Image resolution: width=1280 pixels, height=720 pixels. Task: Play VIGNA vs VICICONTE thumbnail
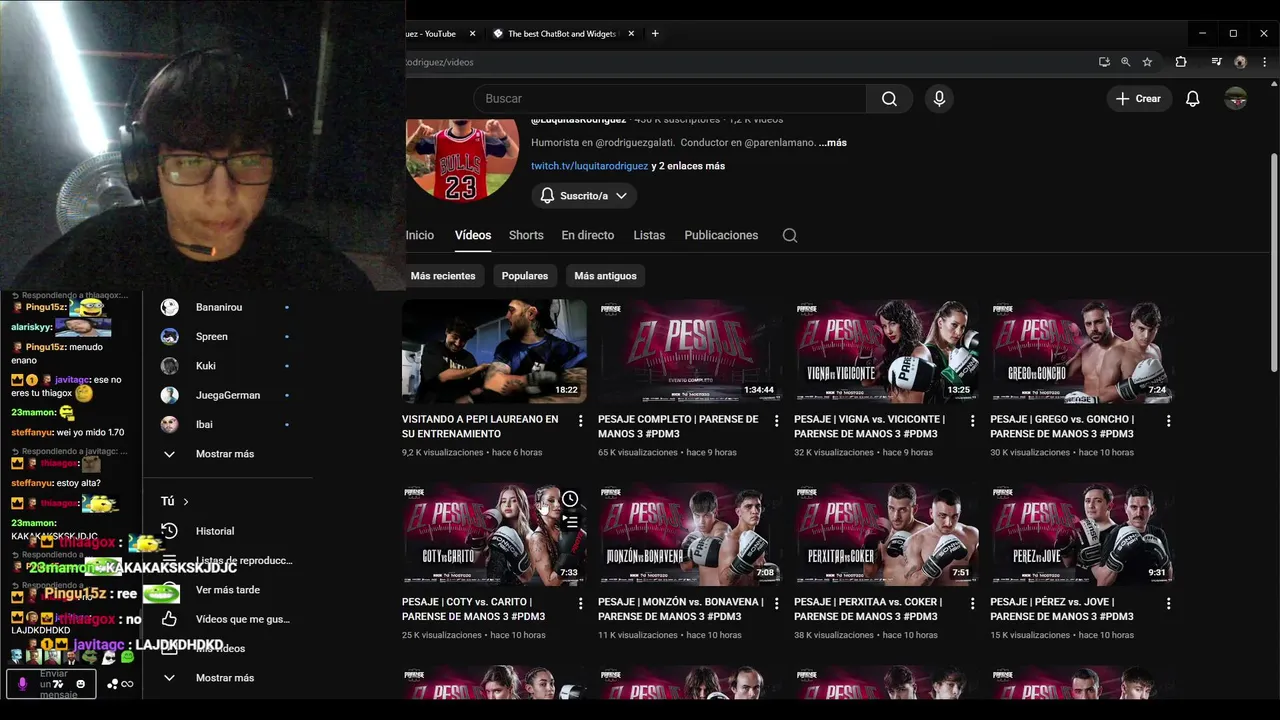886,351
